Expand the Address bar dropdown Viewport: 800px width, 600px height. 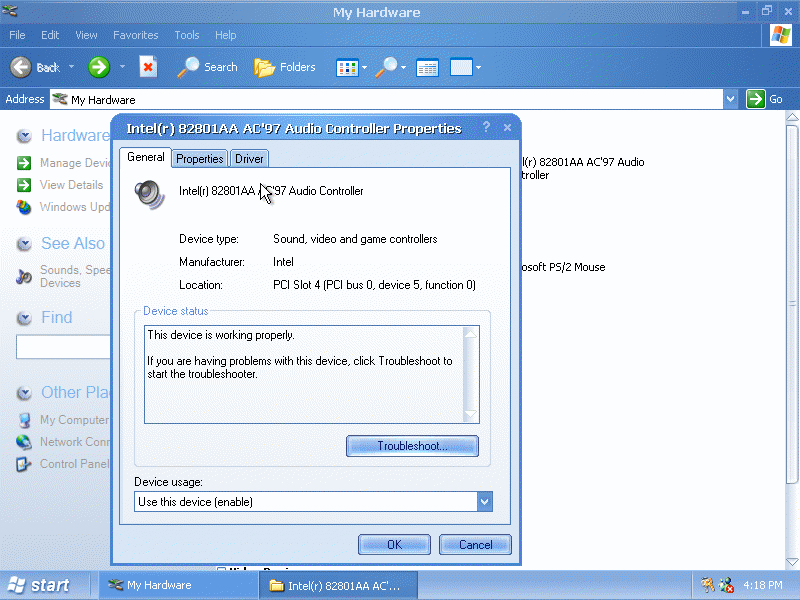(731, 99)
